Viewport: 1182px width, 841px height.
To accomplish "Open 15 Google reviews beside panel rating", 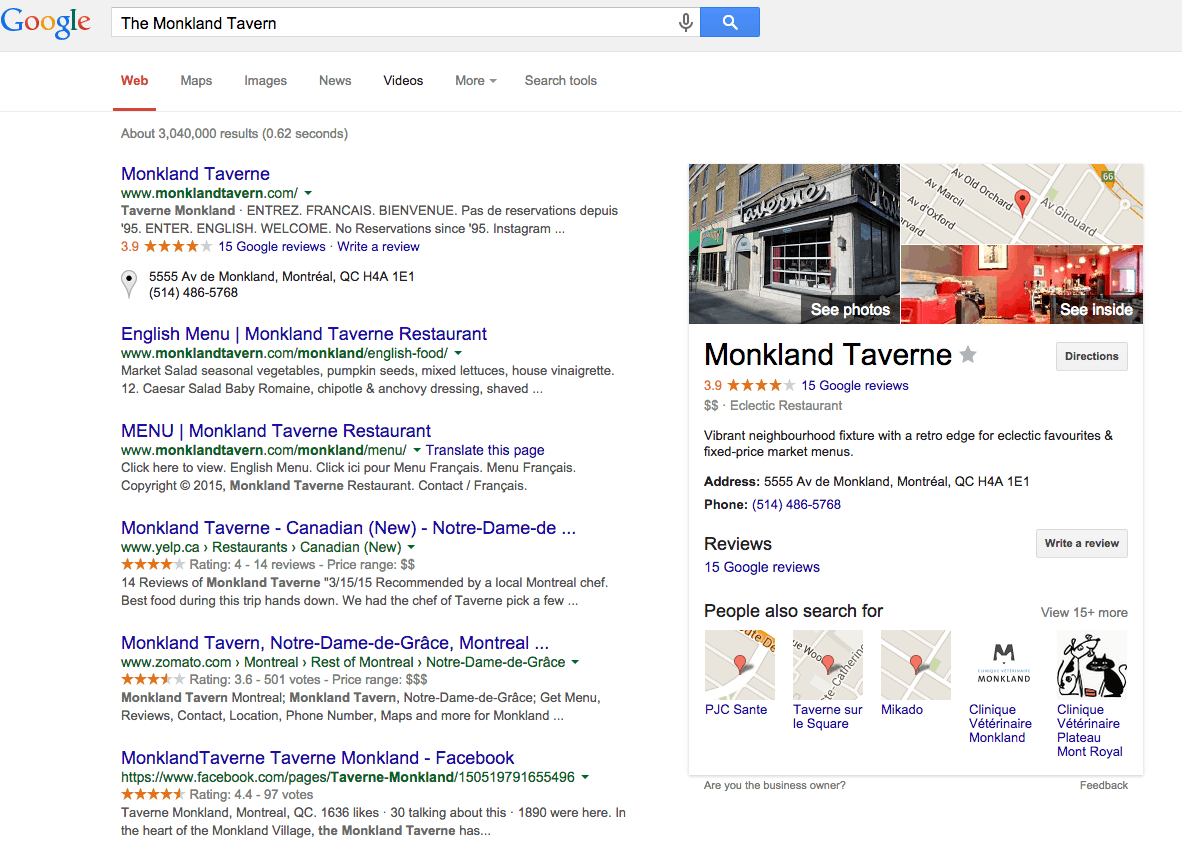I will [855, 386].
